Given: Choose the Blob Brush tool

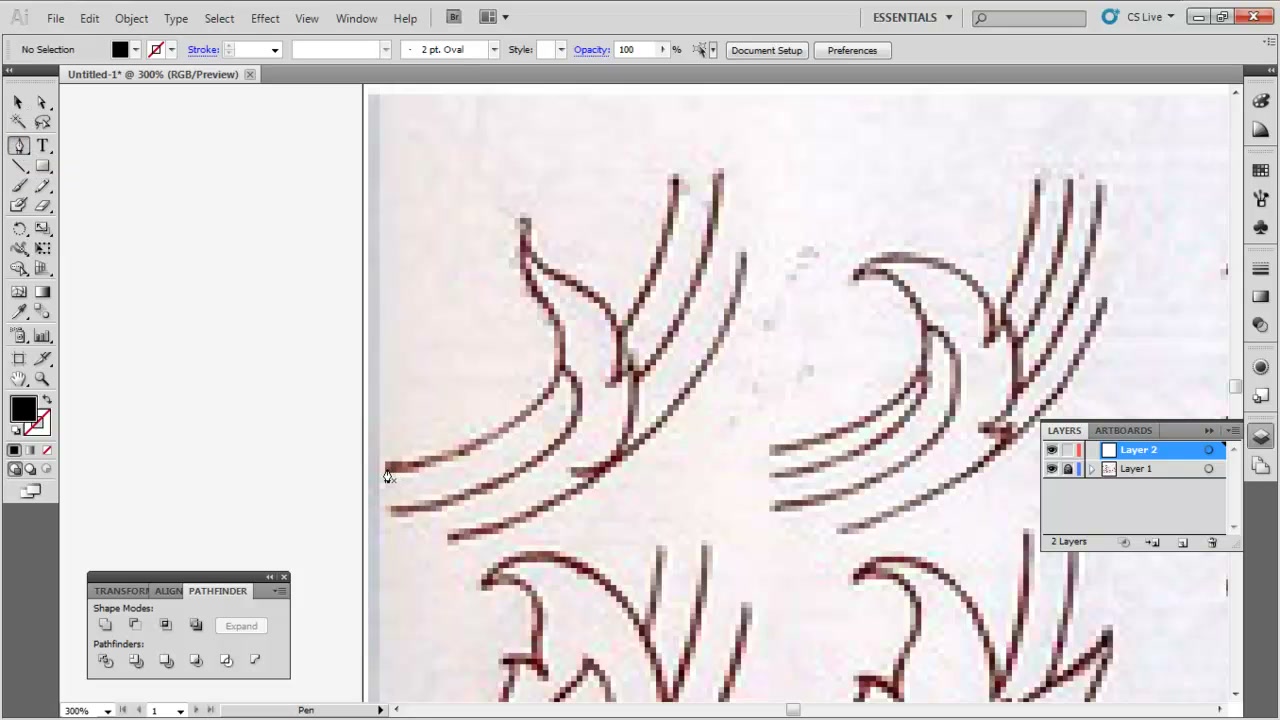Looking at the screenshot, I should [18, 206].
